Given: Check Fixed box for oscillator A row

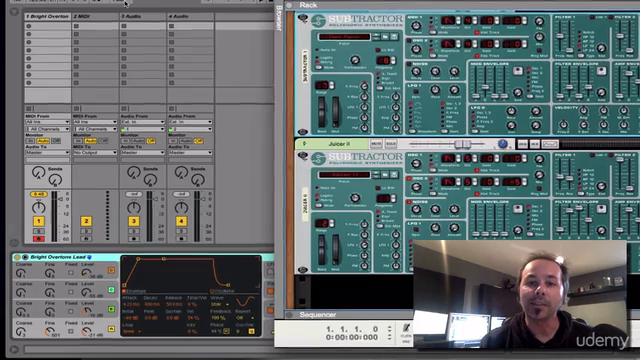Looking at the screenshot, I should coord(71,331).
